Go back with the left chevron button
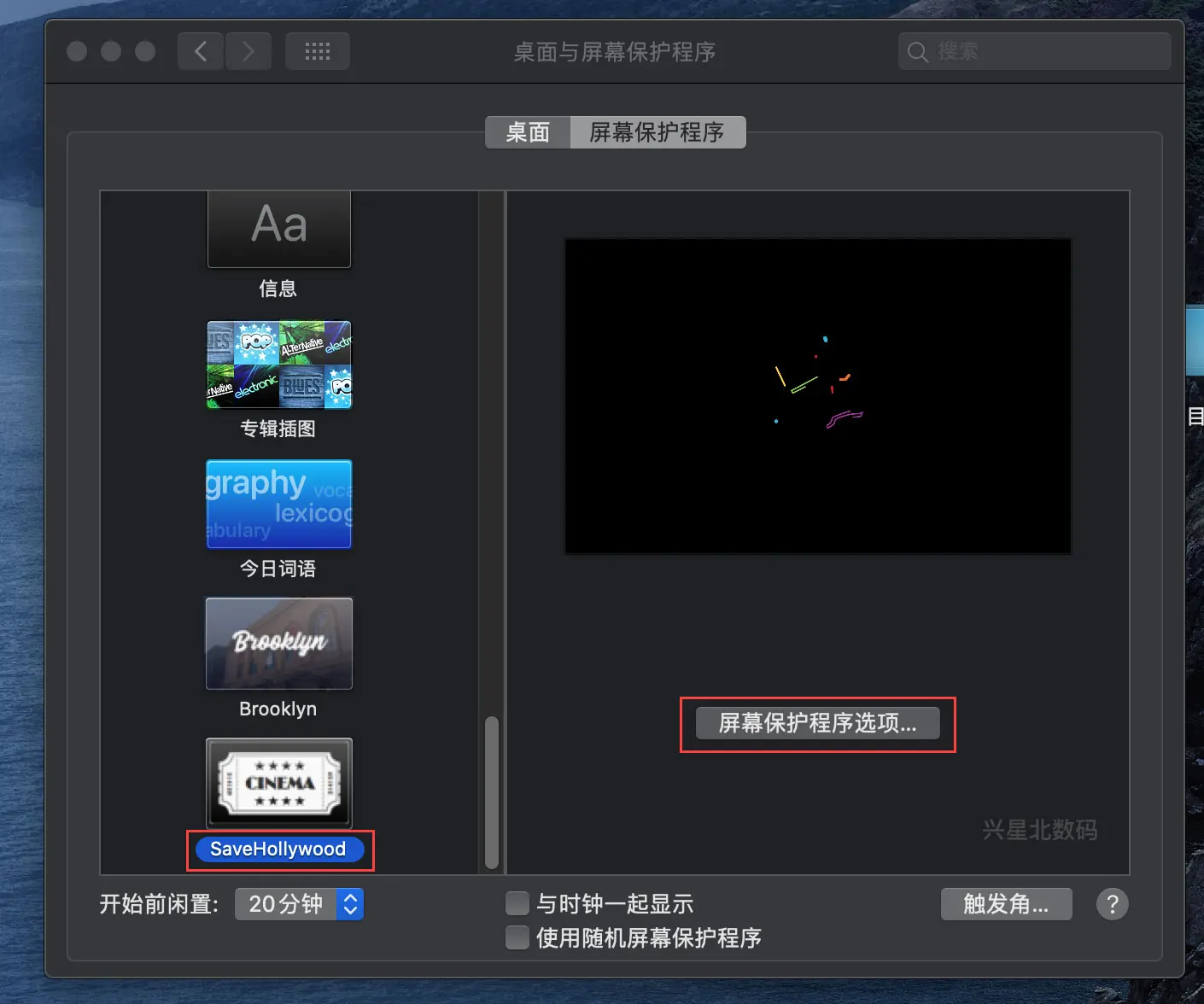This screenshot has width=1204, height=1004. [201, 51]
